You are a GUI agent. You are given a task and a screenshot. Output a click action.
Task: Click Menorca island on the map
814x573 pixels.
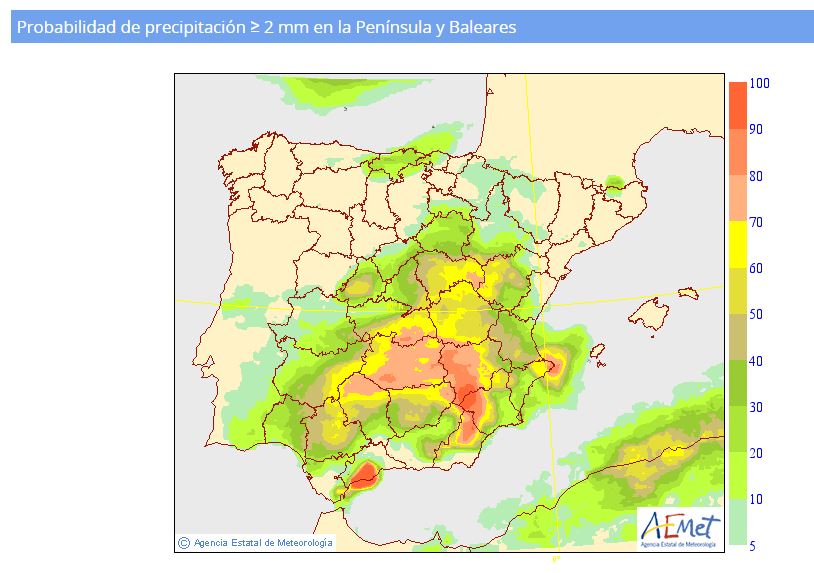[686, 293]
